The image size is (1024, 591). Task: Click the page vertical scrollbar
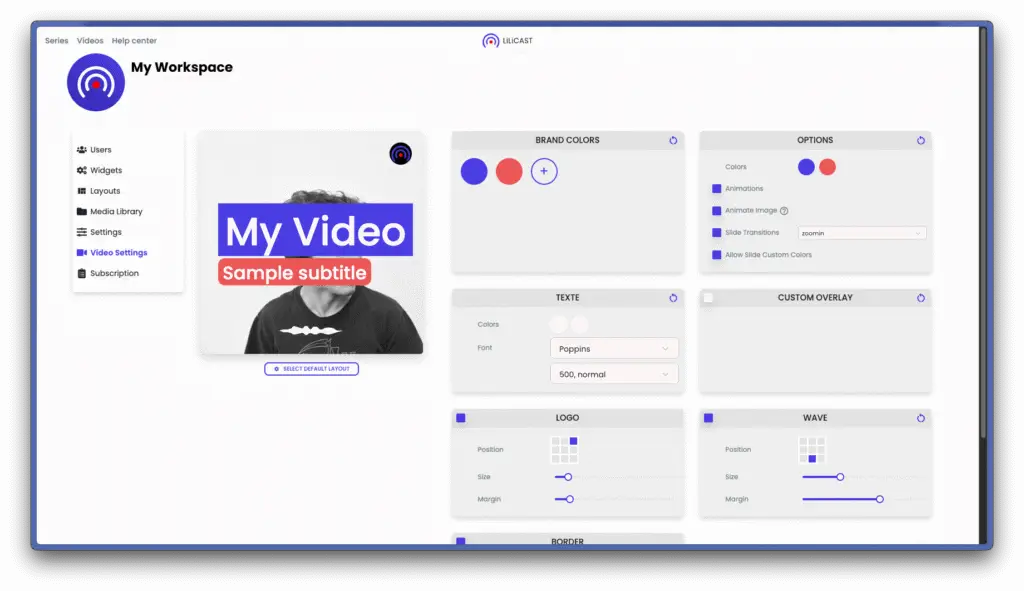[x=982, y=232]
